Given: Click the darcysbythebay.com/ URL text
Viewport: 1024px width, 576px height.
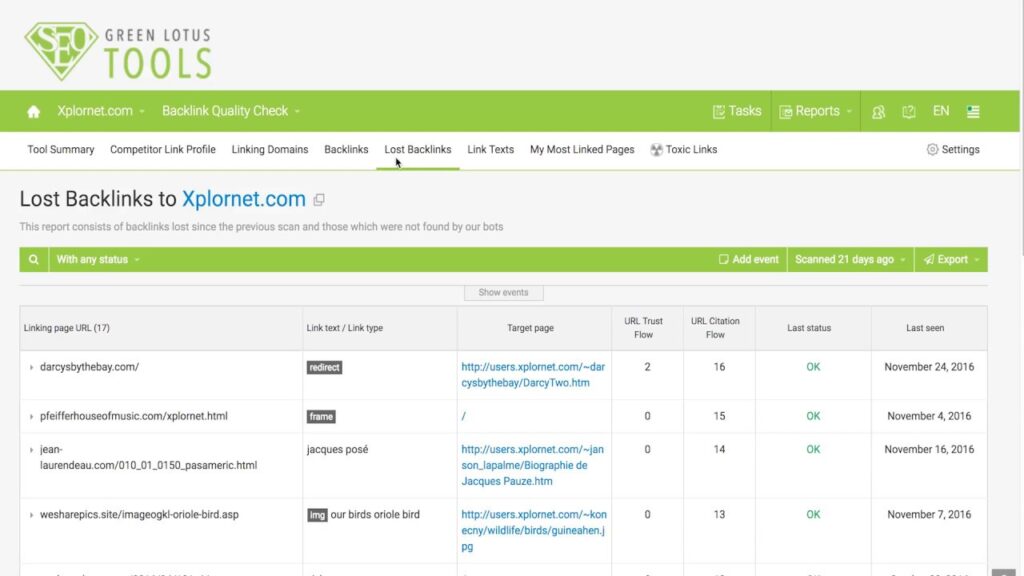Looking at the screenshot, I should (89, 367).
